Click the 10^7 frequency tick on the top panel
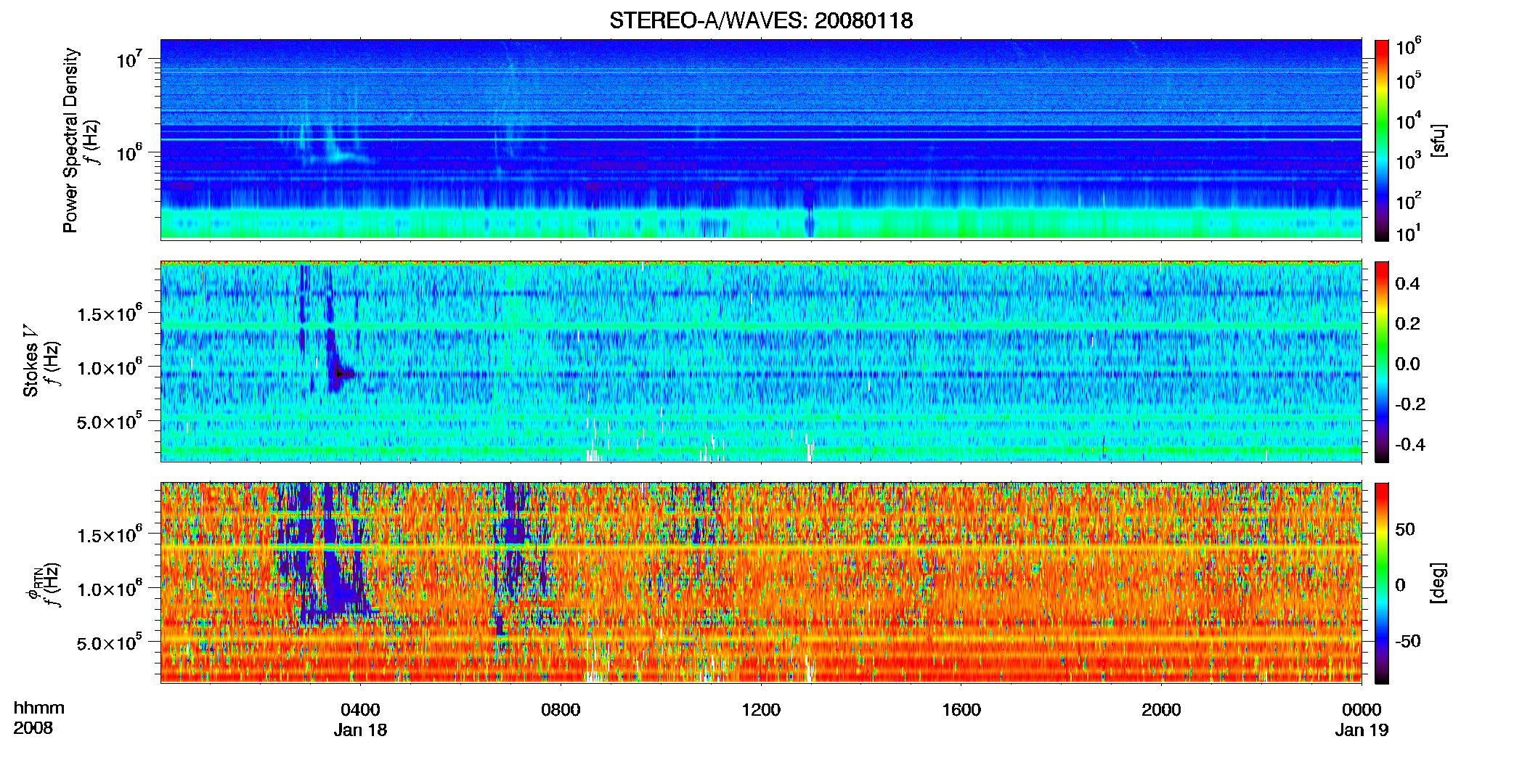The height and width of the screenshot is (784, 1522). [x=130, y=58]
